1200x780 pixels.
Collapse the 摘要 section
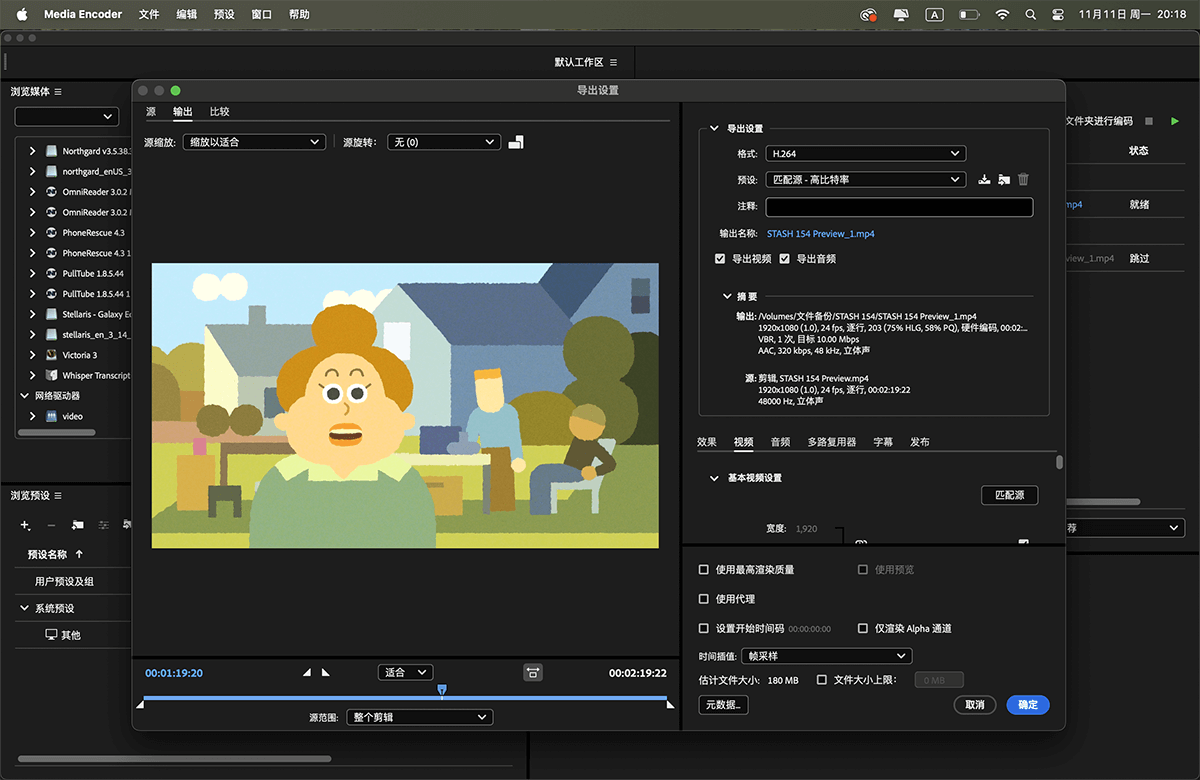coord(727,297)
